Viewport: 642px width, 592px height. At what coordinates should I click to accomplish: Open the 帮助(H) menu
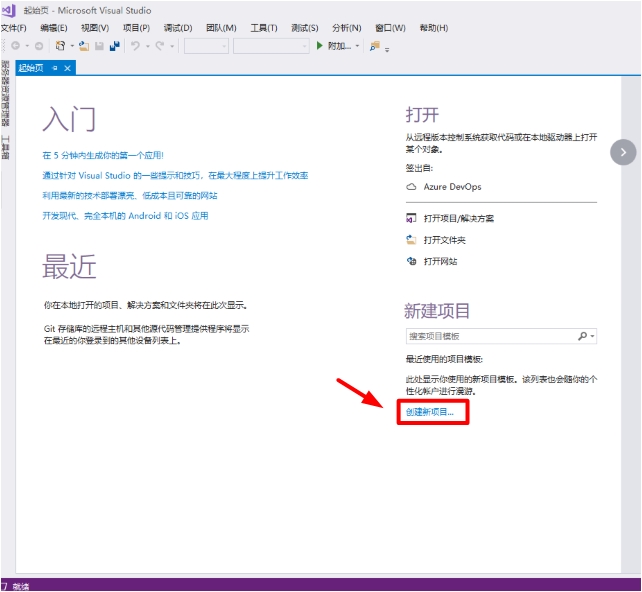tap(434, 28)
